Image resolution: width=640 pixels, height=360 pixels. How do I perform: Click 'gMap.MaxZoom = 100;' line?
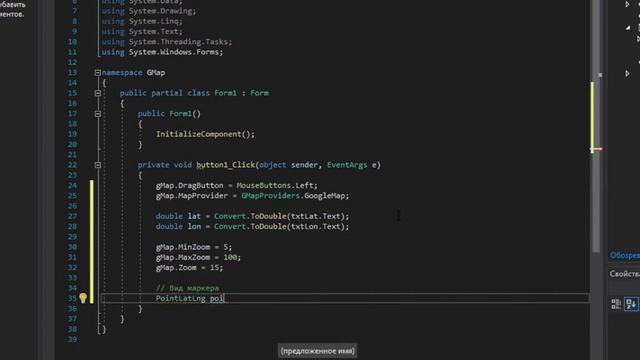click(x=198, y=257)
